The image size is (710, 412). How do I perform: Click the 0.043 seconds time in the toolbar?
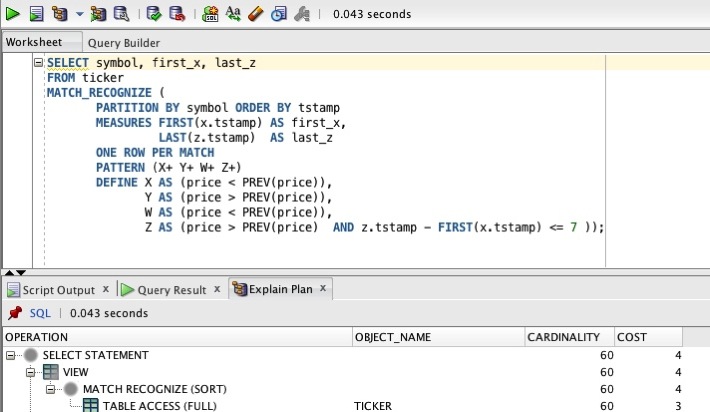[x=372, y=14]
